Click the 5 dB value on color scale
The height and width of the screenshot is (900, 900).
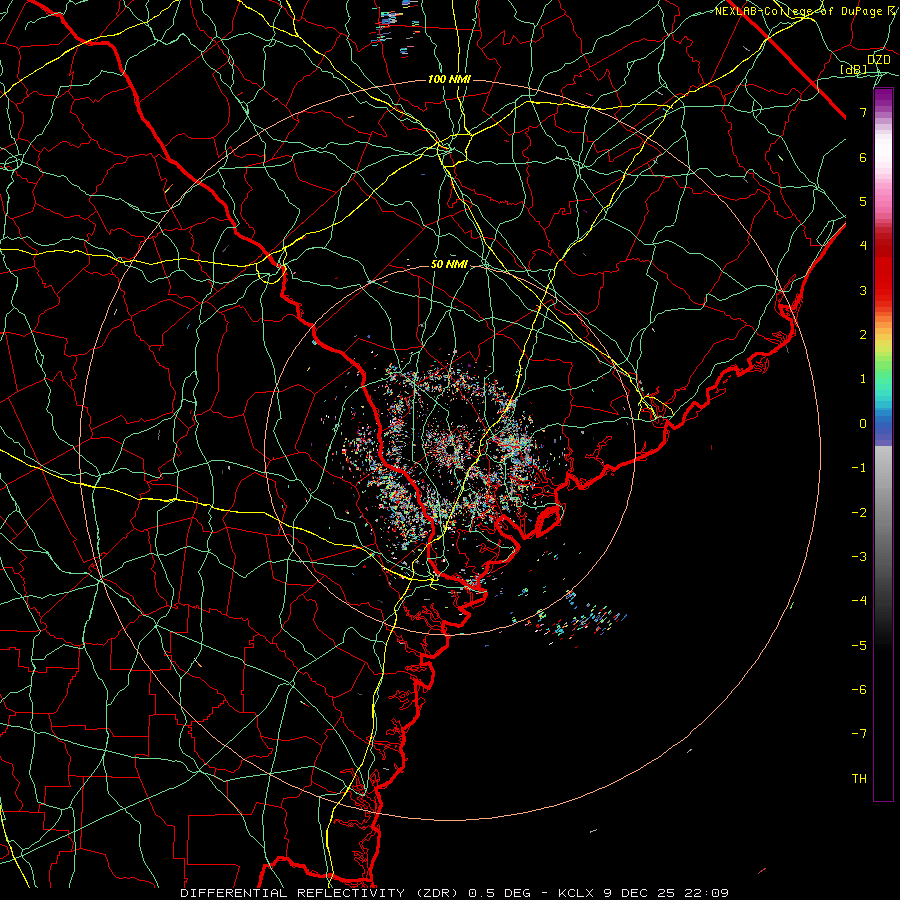click(863, 201)
